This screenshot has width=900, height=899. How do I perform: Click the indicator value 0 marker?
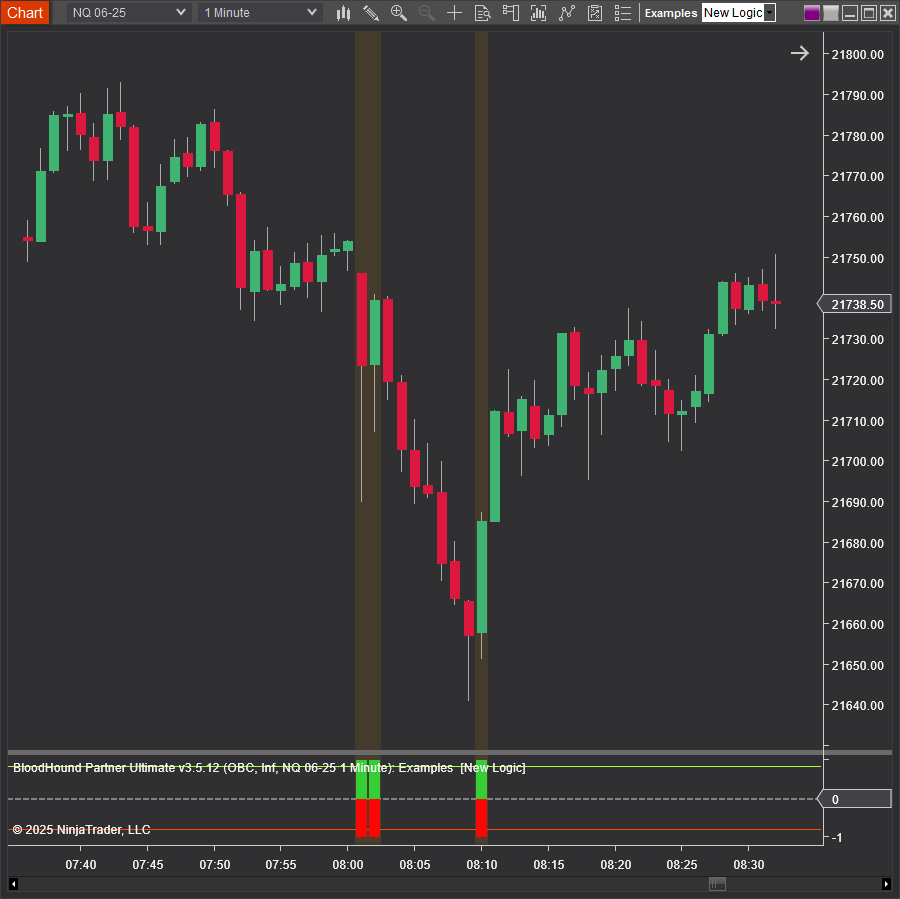(855, 799)
